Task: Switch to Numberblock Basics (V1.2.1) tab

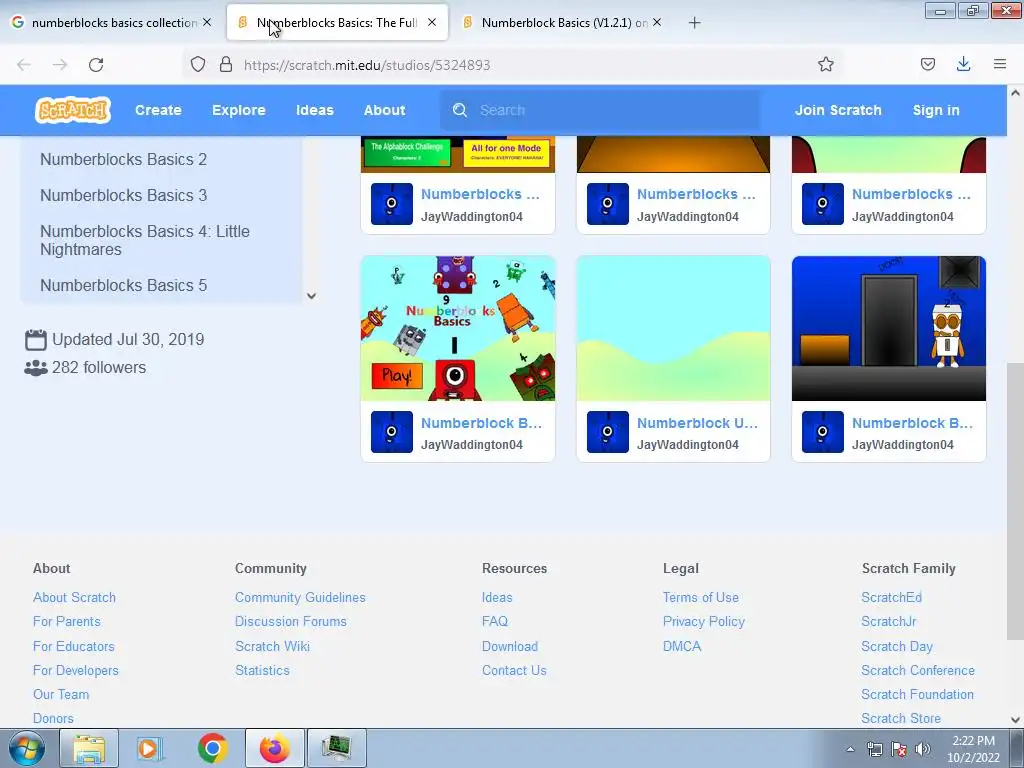Action: tap(565, 22)
